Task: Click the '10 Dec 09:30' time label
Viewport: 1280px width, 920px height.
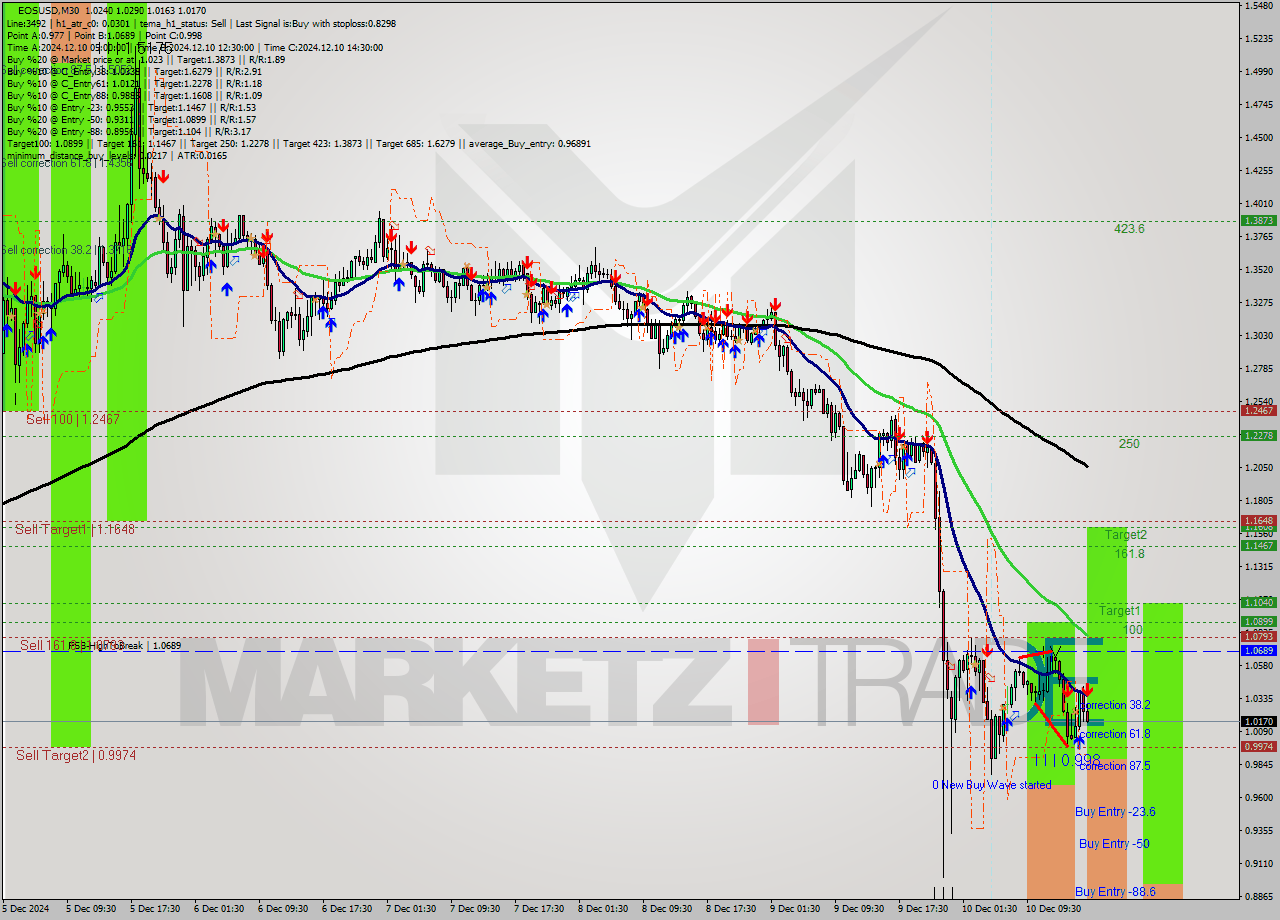Action: point(1053,909)
